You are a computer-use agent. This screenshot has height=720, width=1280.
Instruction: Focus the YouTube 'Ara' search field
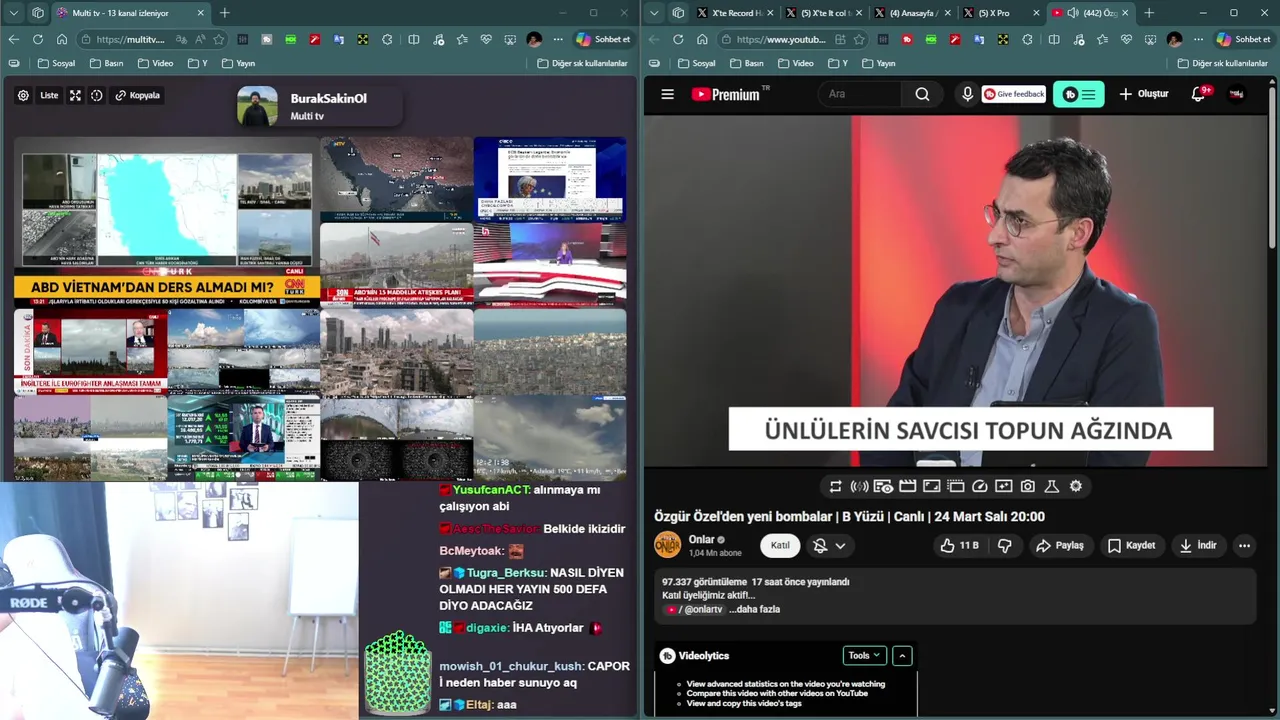(860, 94)
